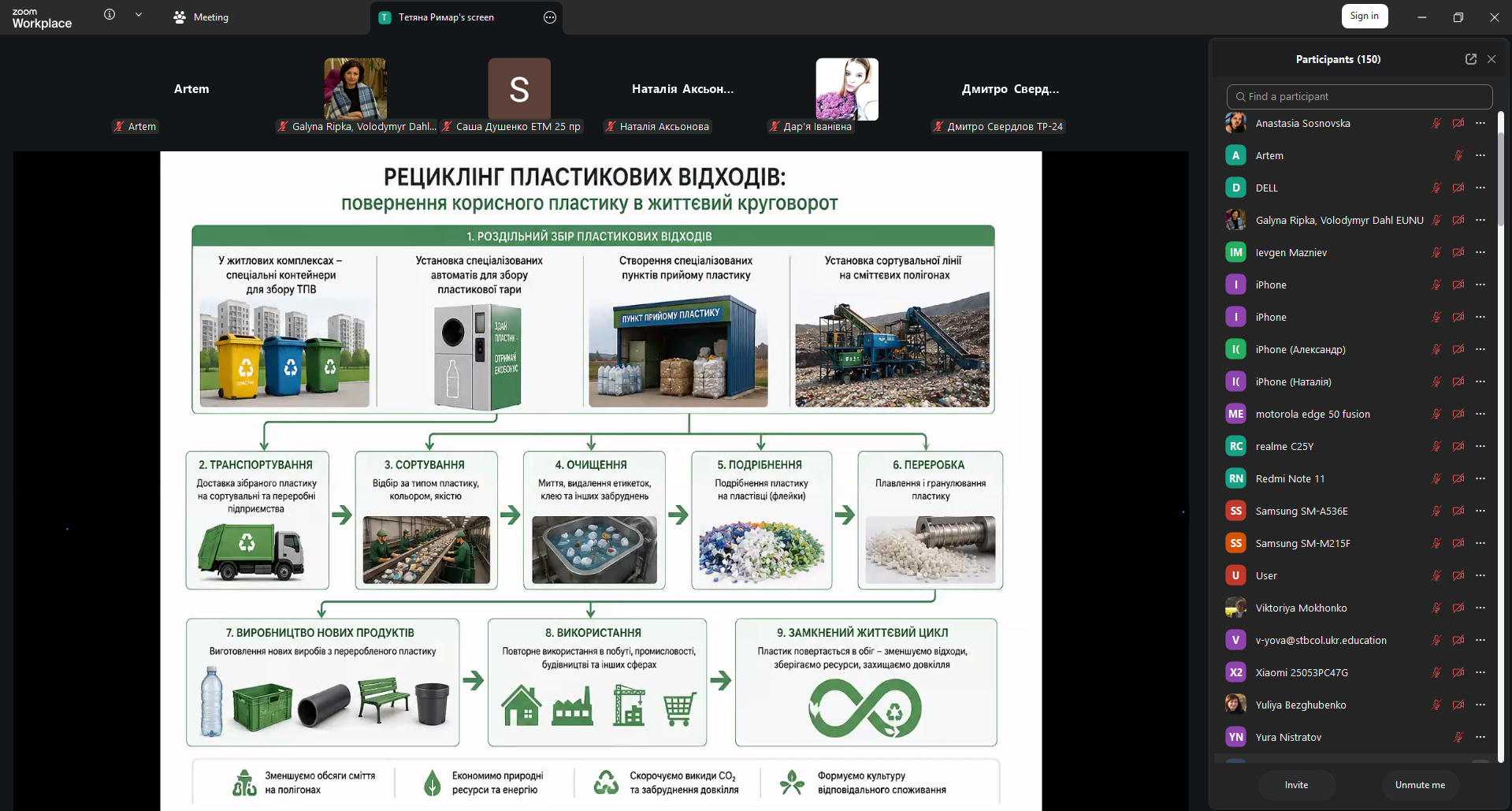
Task: Open more options for motorola edge 50 fusion
Action: pyautogui.click(x=1480, y=415)
